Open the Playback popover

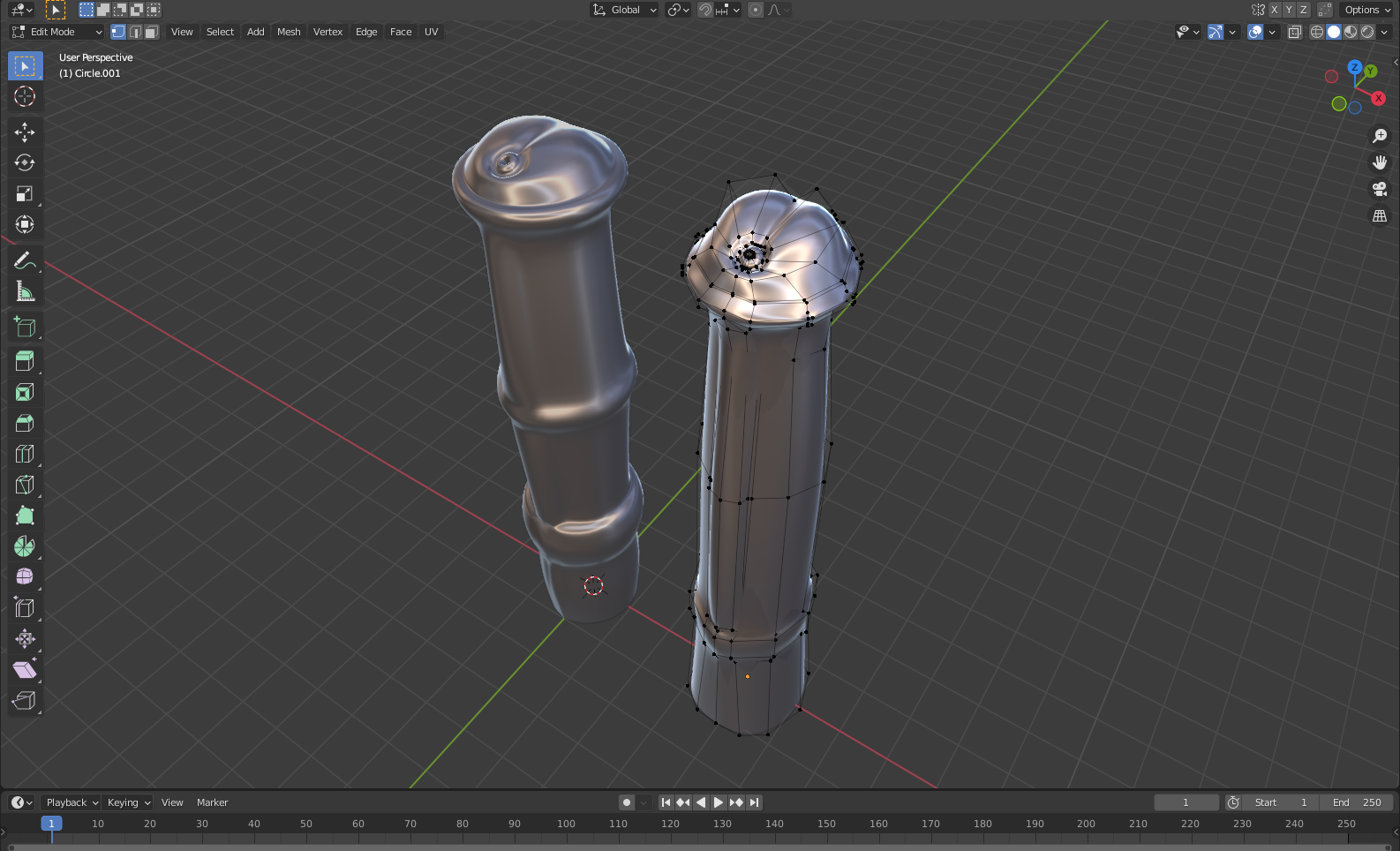pyautogui.click(x=72, y=802)
